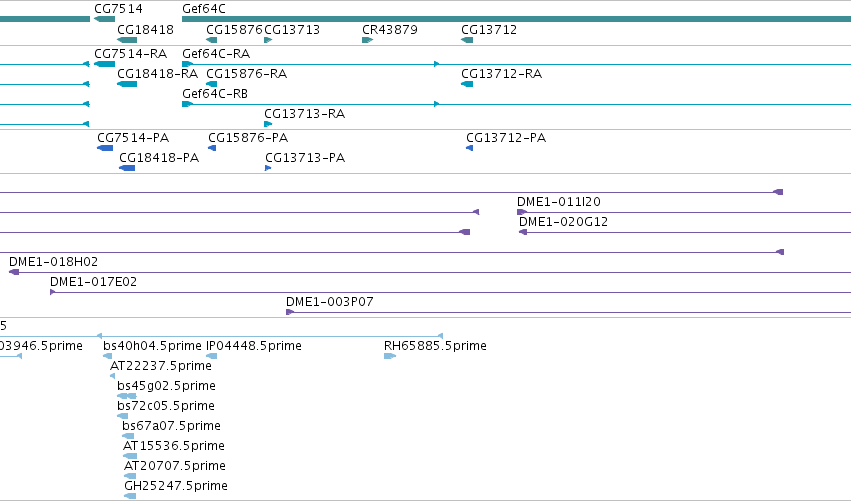Select the CG13713-PA protein glyph
The image size is (851, 501).
(268, 168)
